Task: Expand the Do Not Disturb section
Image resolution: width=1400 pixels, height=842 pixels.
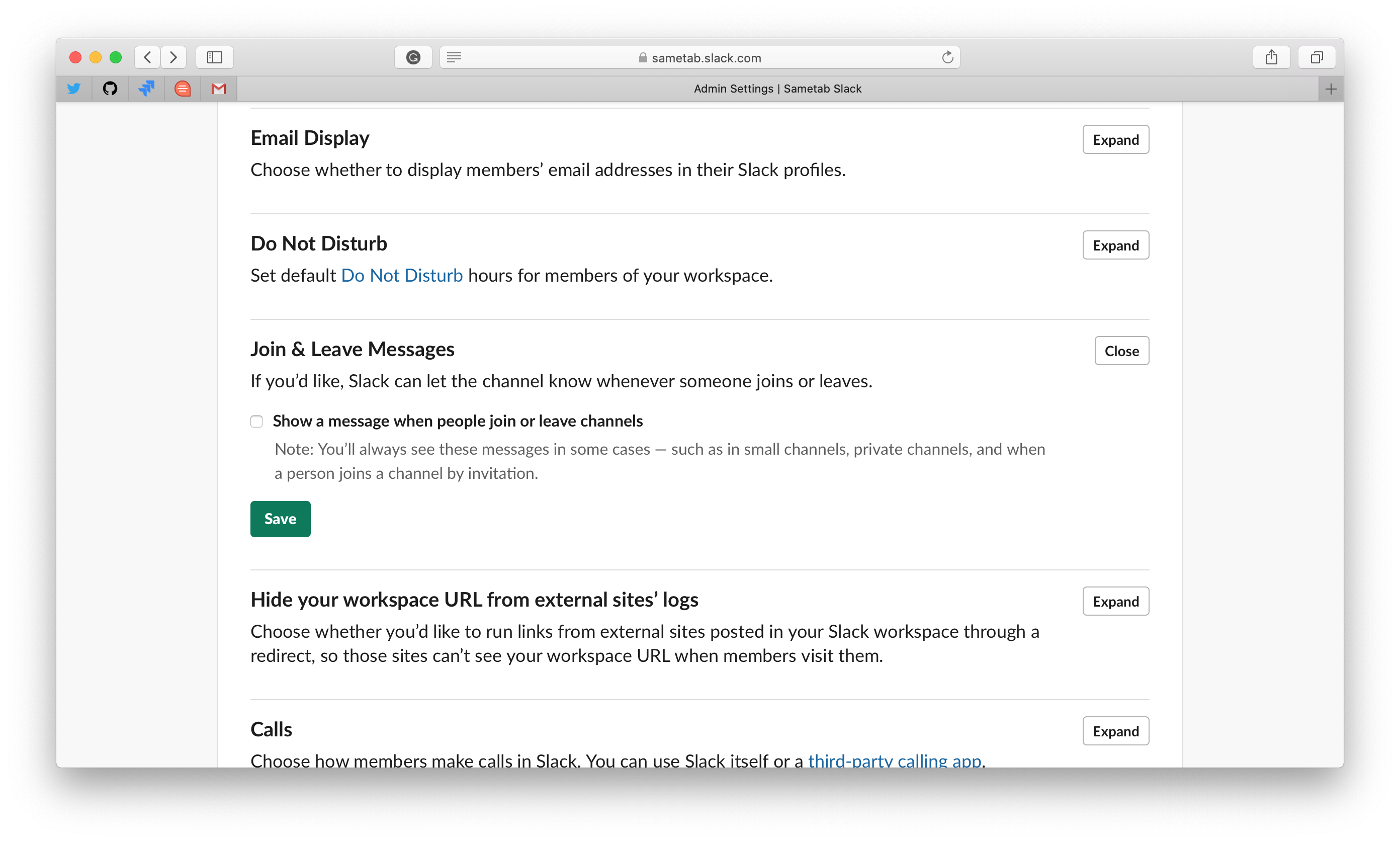Action: [x=1115, y=245]
